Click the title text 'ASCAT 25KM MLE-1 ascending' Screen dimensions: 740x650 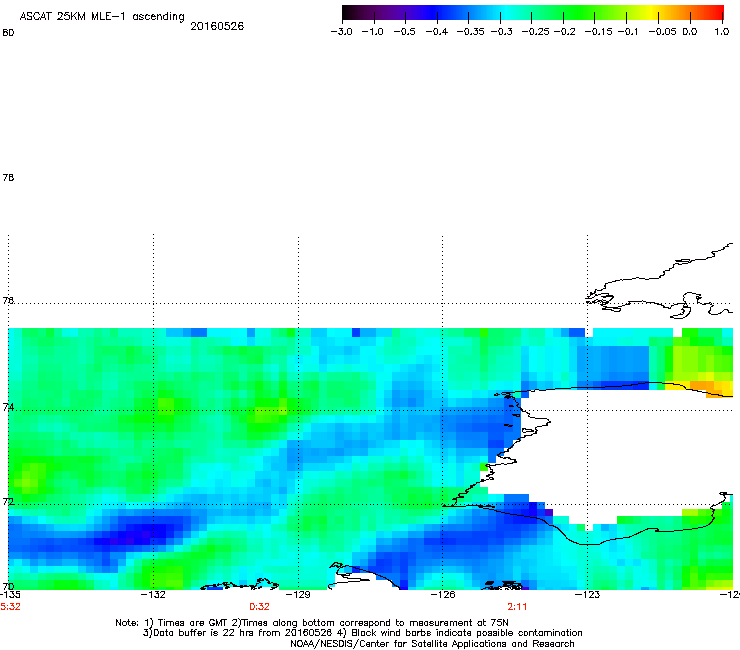(x=102, y=17)
